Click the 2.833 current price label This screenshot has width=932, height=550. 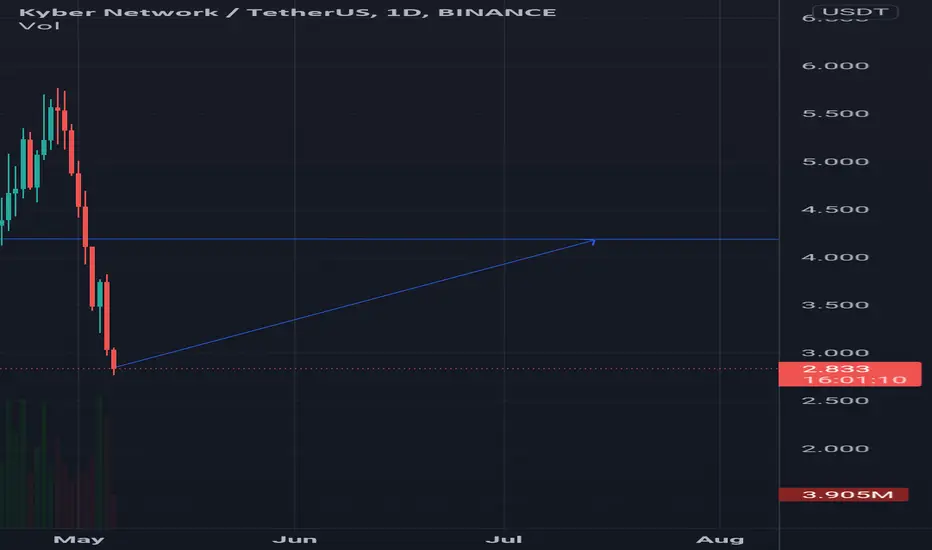836,369
